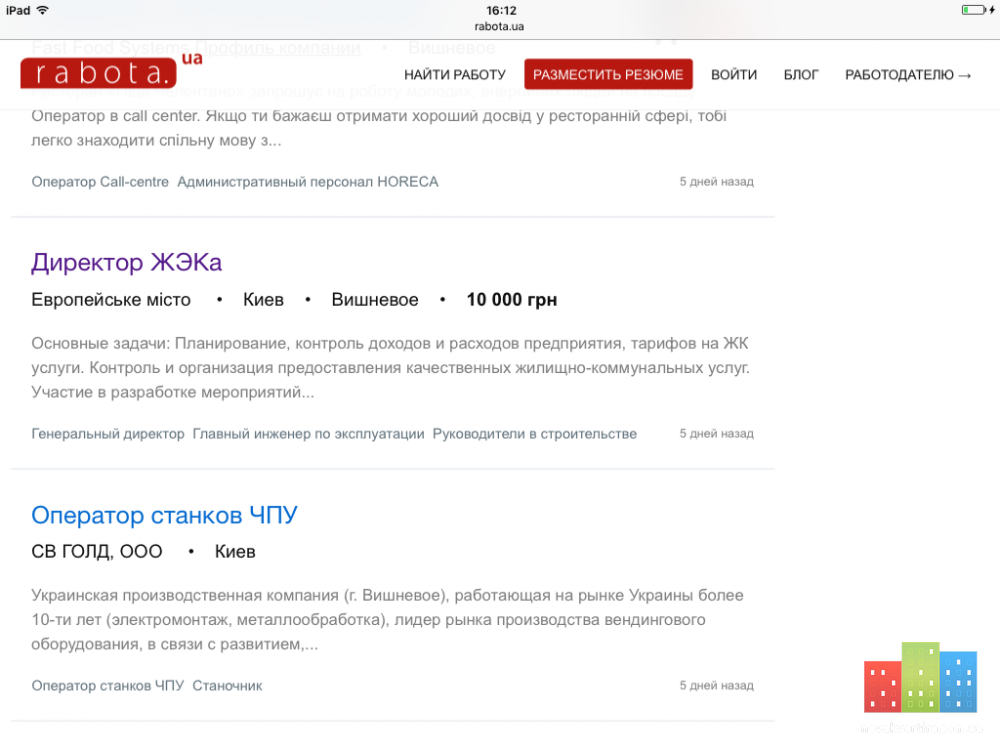Select the Руководители в строительстве tag
Image resolution: width=1000 pixels, height=750 pixels.
534,434
